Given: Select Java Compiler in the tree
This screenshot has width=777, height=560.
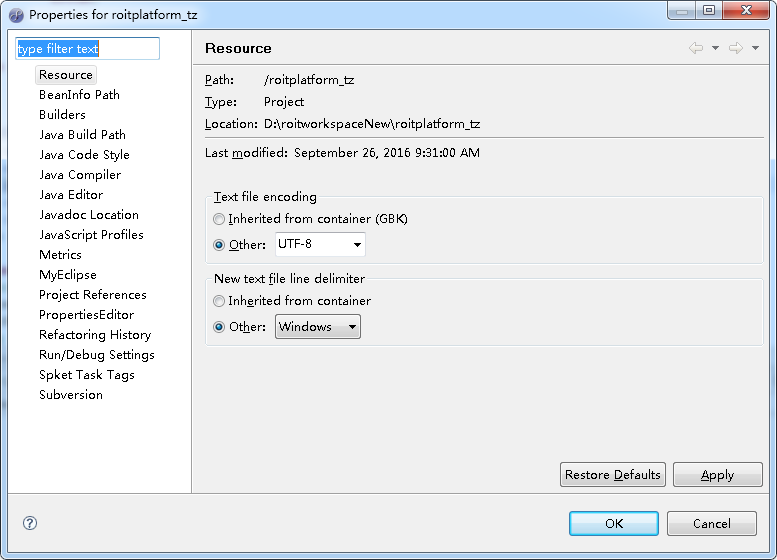Looking at the screenshot, I should pos(80,174).
